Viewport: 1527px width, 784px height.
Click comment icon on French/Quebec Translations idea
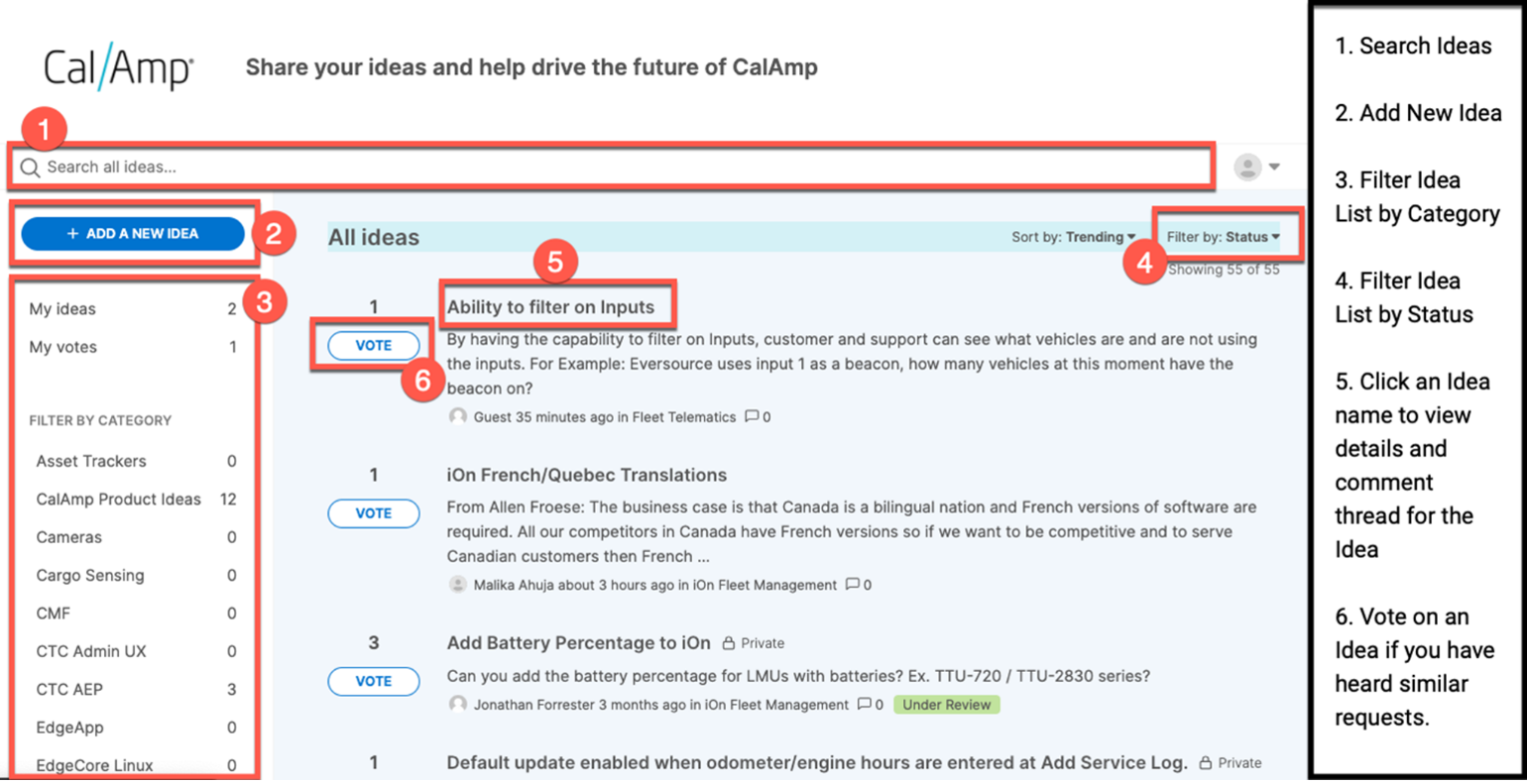point(852,585)
